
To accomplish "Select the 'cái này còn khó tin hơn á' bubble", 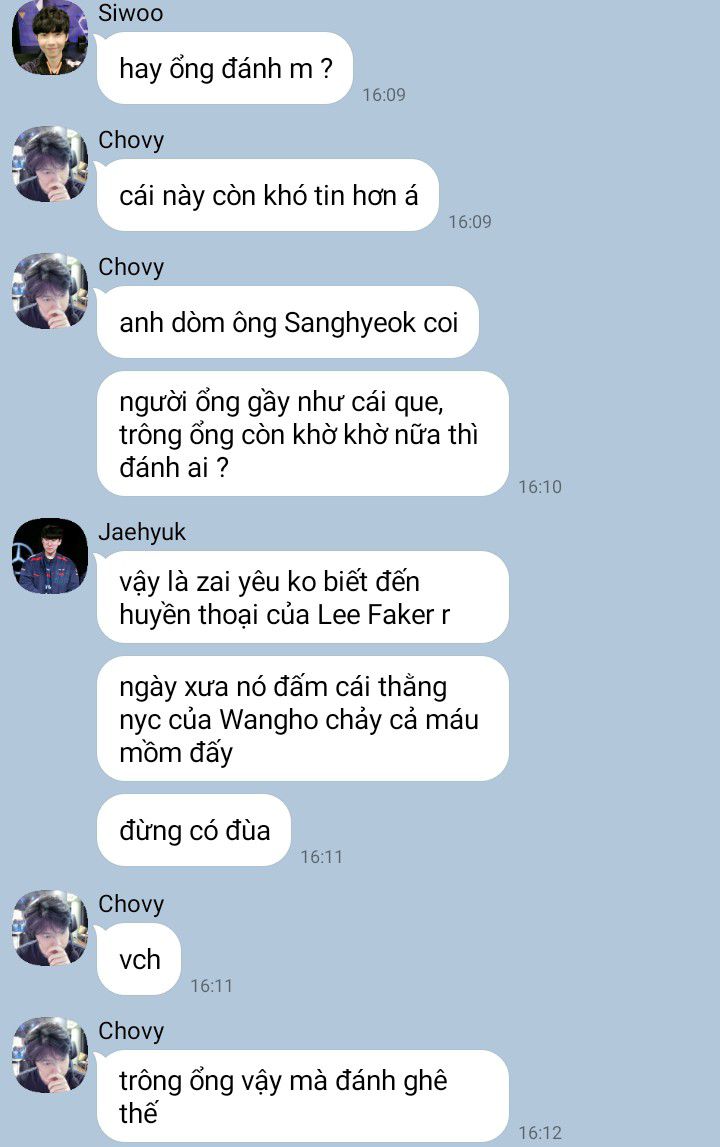I will click(268, 195).
